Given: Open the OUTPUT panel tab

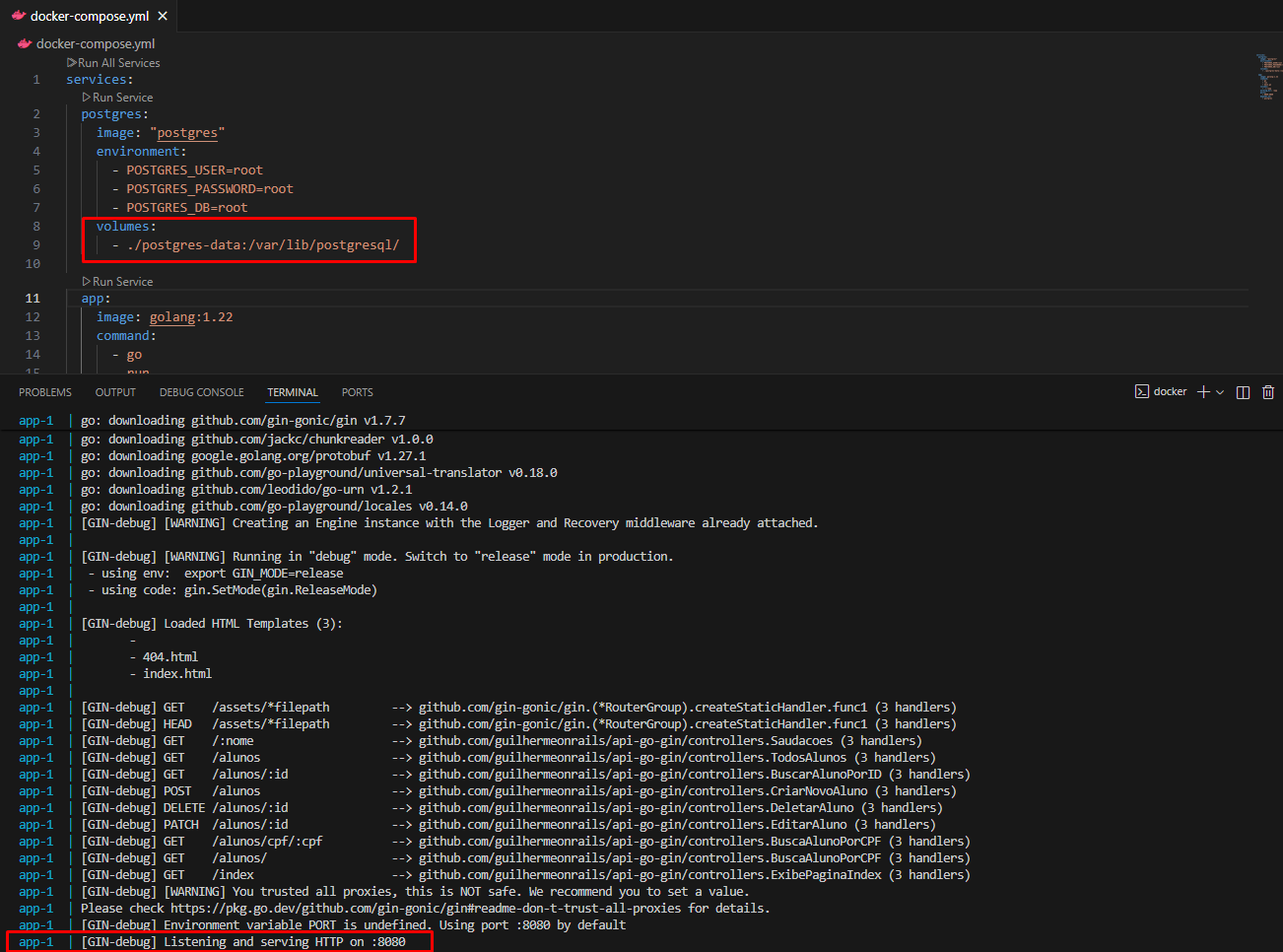Looking at the screenshot, I should [x=115, y=392].
